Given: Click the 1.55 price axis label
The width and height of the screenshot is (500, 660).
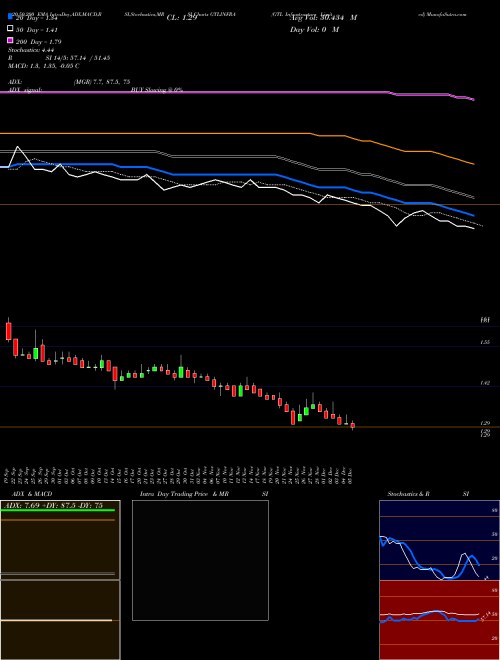Looking at the screenshot, I should (x=485, y=342).
